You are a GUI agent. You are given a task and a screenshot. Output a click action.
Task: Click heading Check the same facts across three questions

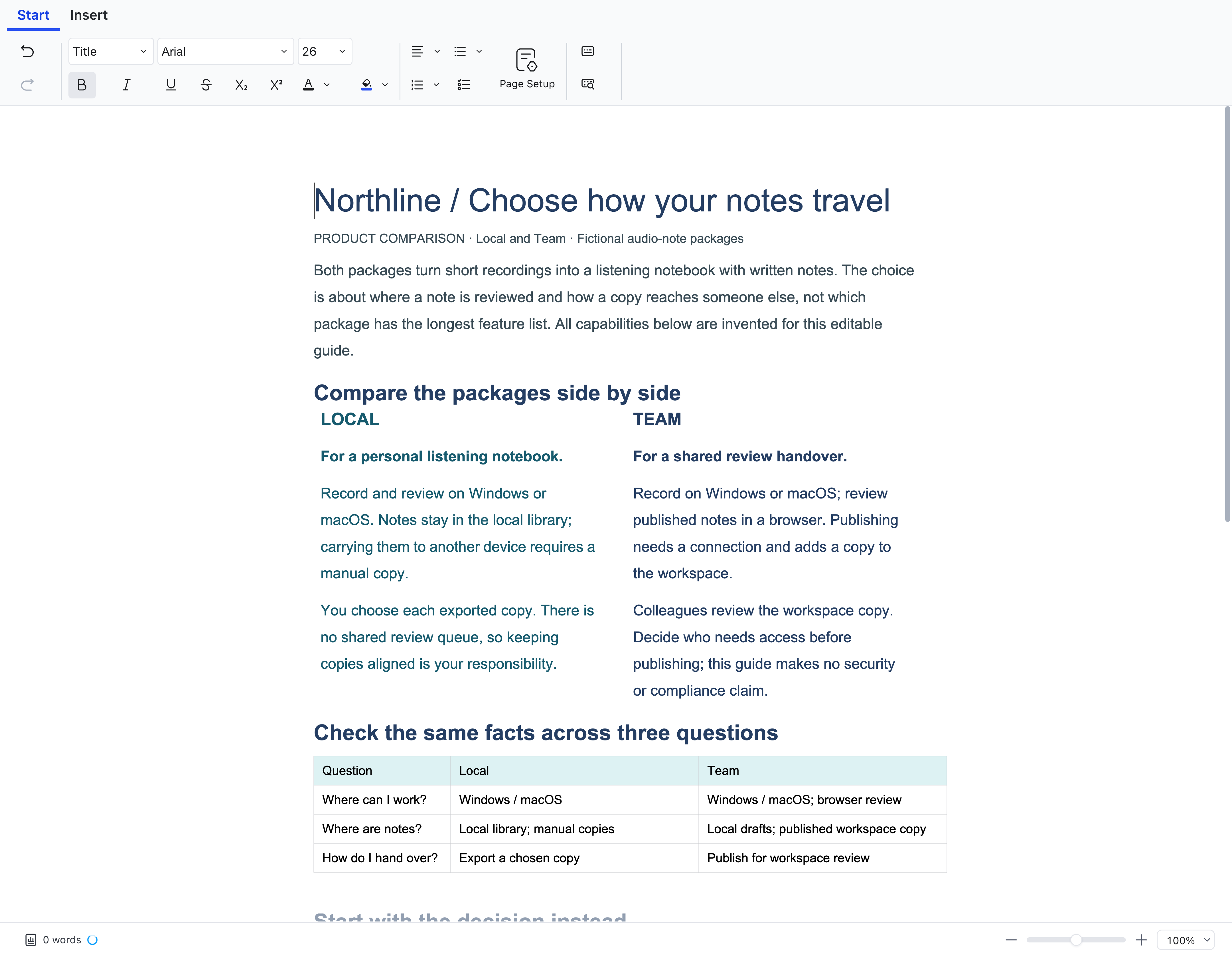point(546,733)
